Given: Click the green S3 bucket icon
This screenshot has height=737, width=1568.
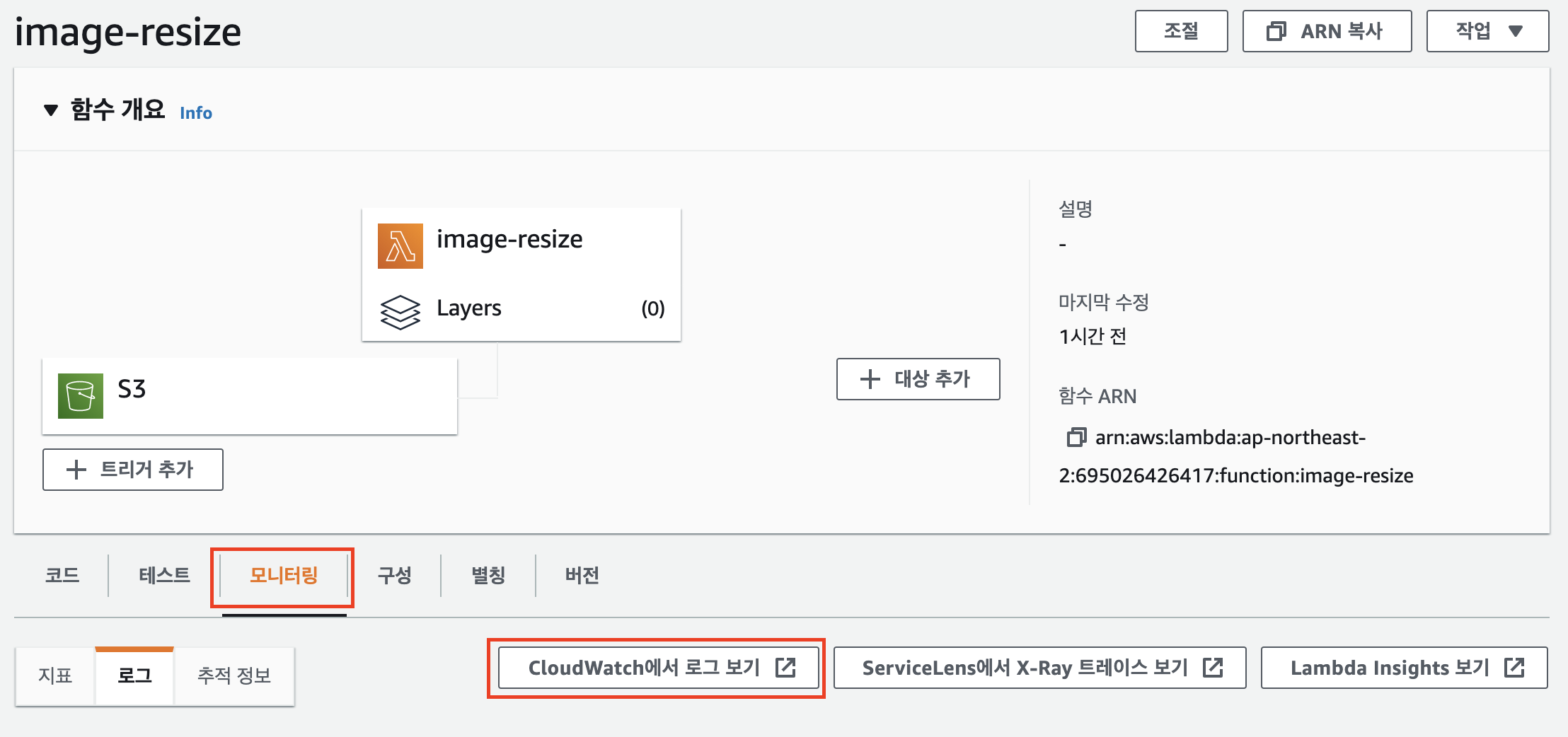Looking at the screenshot, I should click(x=80, y=396).
